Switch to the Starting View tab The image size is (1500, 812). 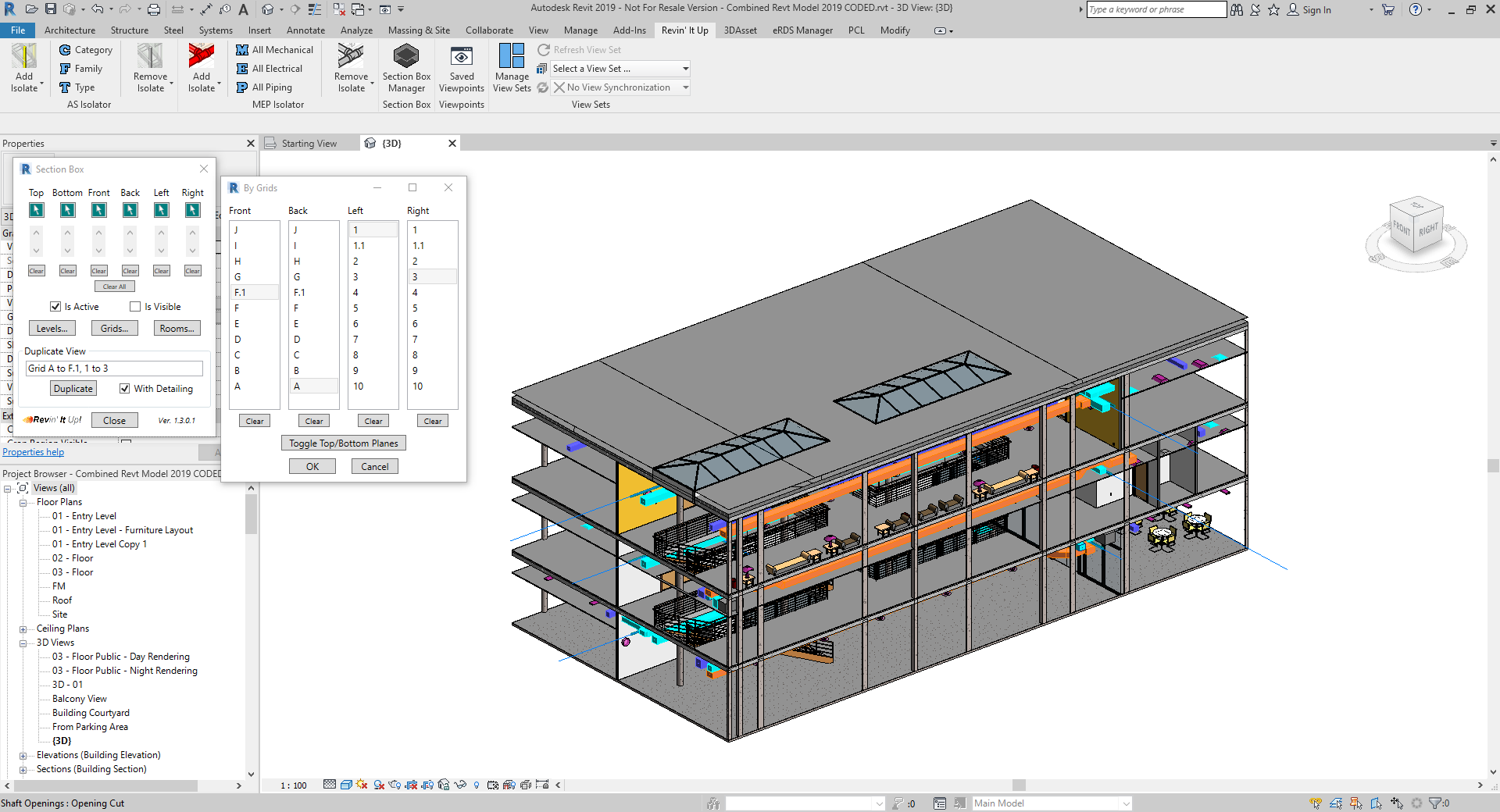click(x=309, y=144)
